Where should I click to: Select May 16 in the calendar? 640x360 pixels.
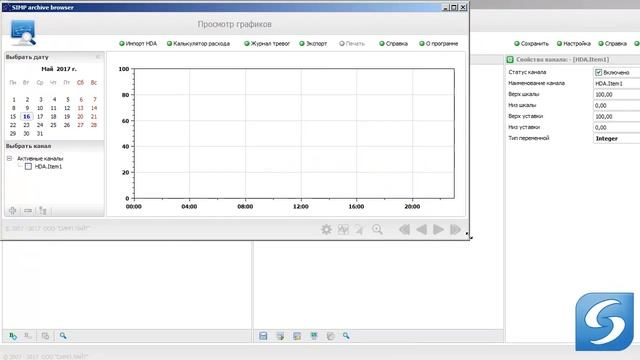pos(27,116)
